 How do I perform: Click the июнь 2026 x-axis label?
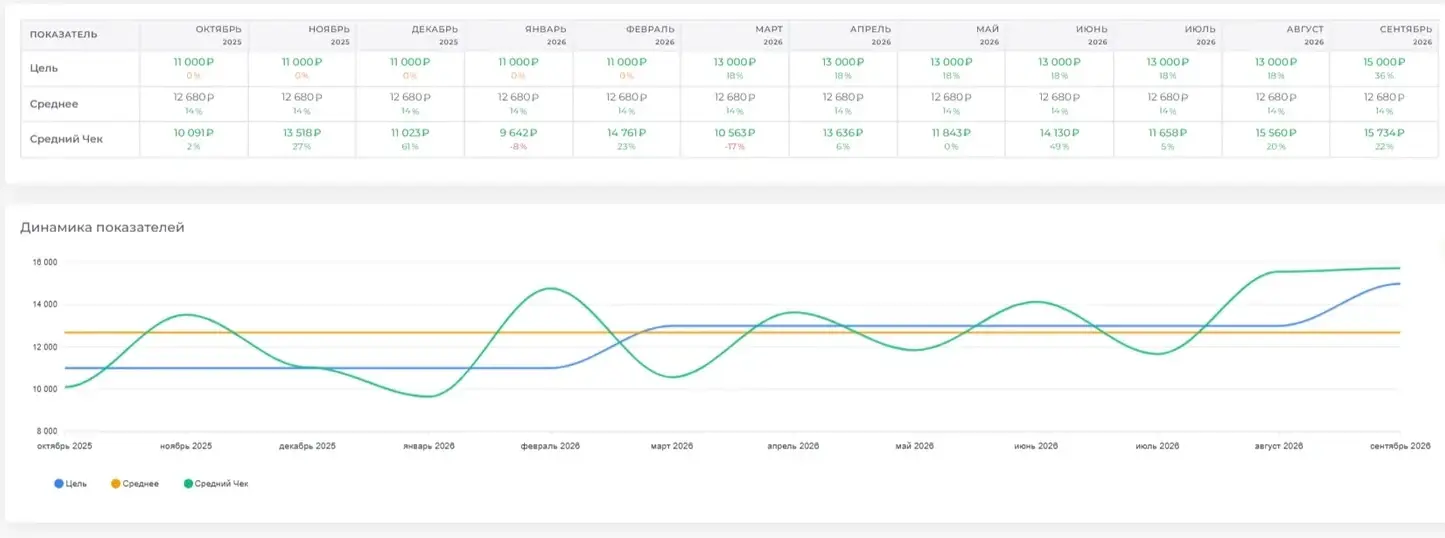pos(1037,446)
